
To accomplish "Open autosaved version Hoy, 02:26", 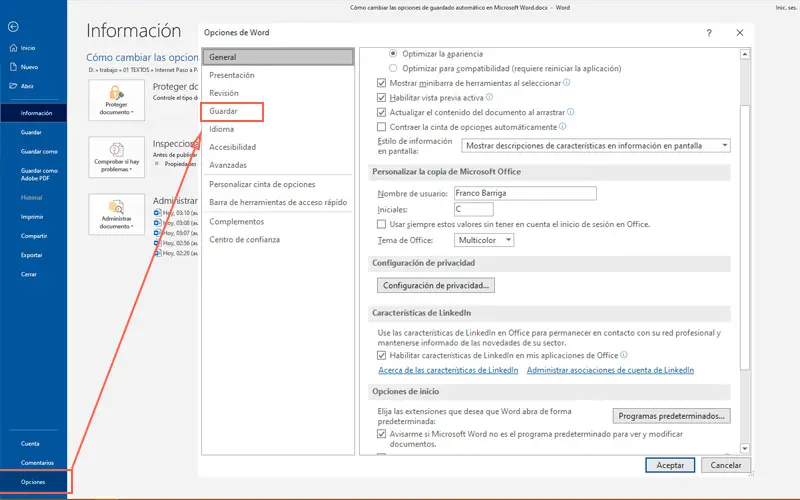I will pyautogui.click(x=176, y=253).
